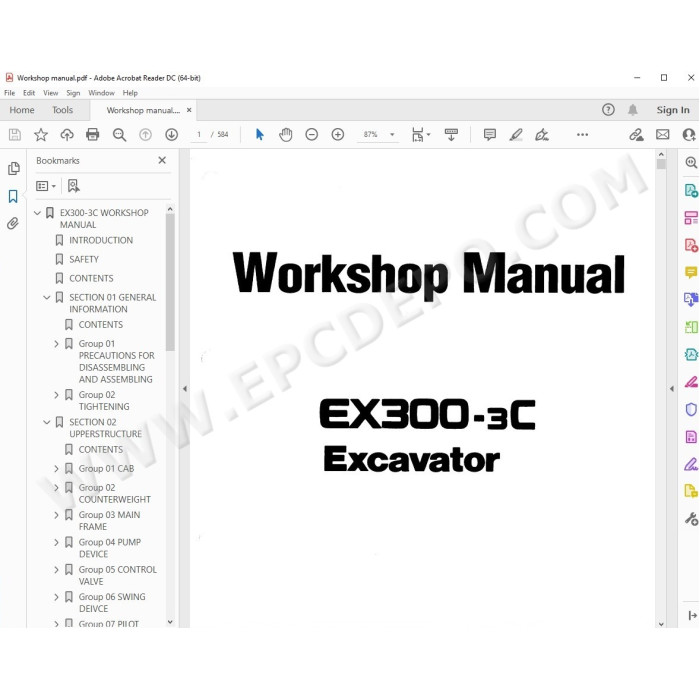The width and height of the screenshot is (700, 700).
Task: Click the cloud upload icon
Action: click(67, 134)
